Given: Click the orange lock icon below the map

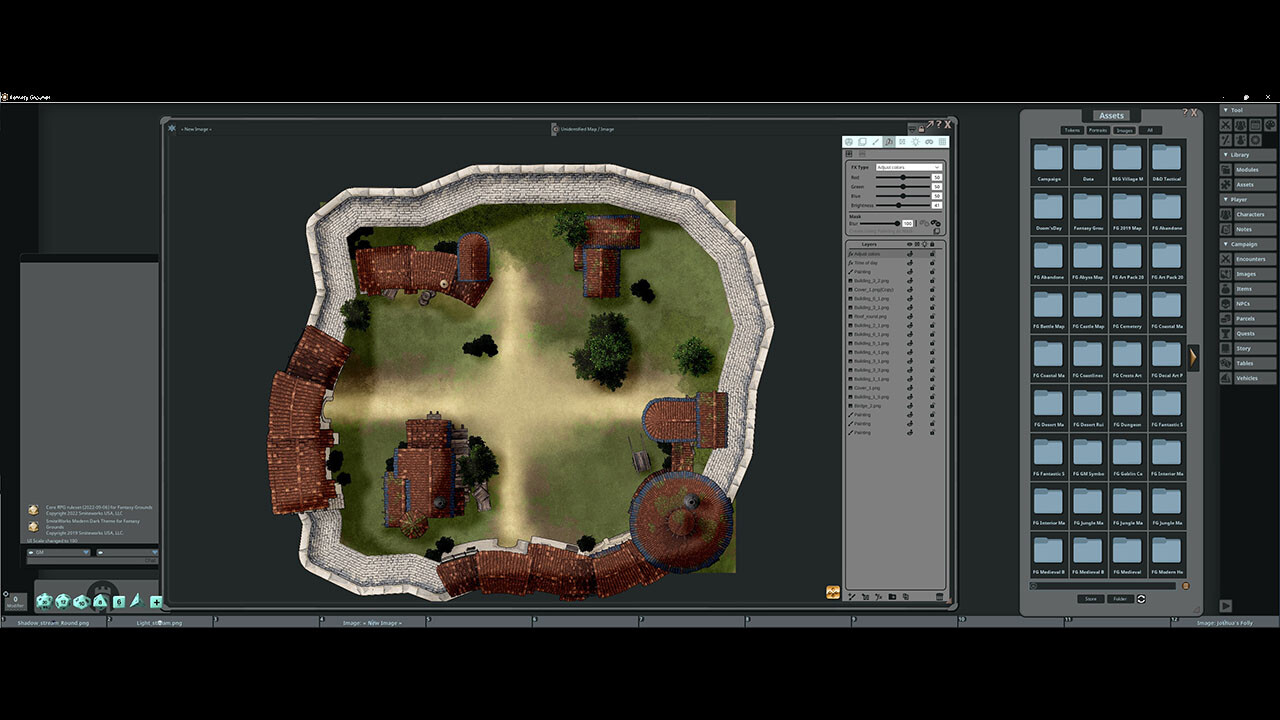Looking at the screenshot, I should (x=830, y=592).
